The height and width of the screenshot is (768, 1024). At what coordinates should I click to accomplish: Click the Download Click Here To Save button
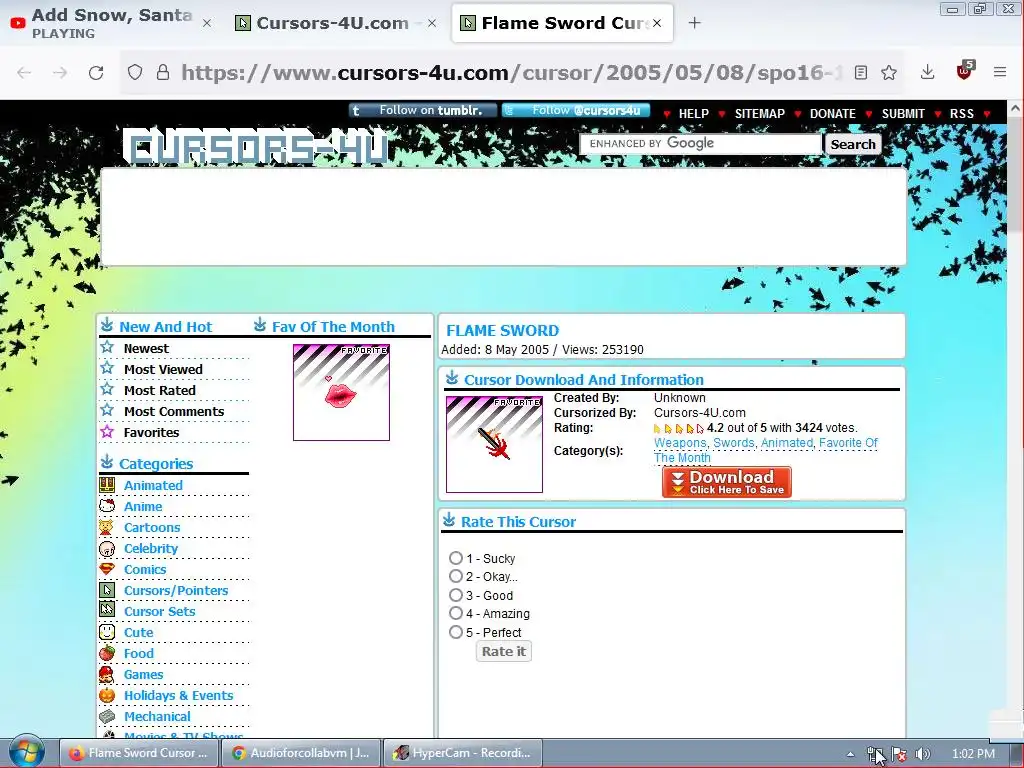[726, 482]
